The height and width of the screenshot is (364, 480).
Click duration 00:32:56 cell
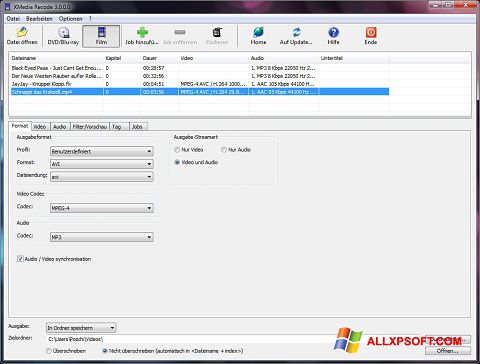coord(153,76)
